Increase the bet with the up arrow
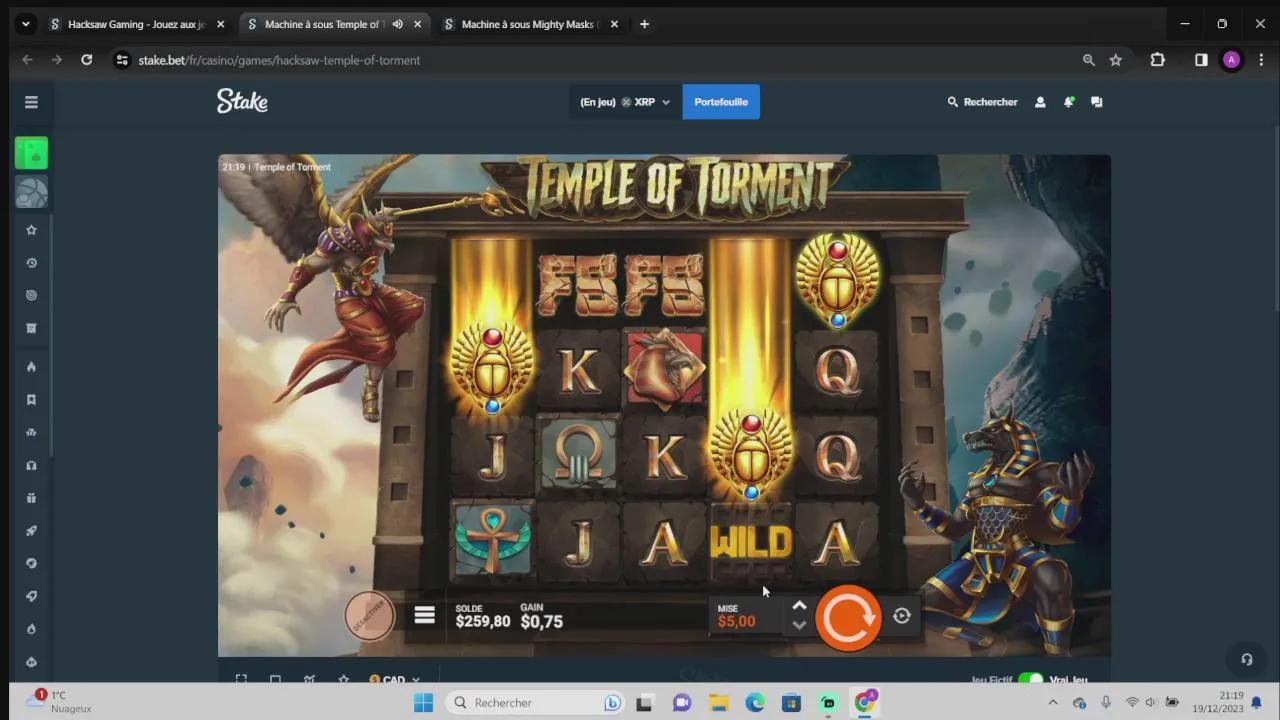This screenshot has width=1280, height=720. coord(799,606)
